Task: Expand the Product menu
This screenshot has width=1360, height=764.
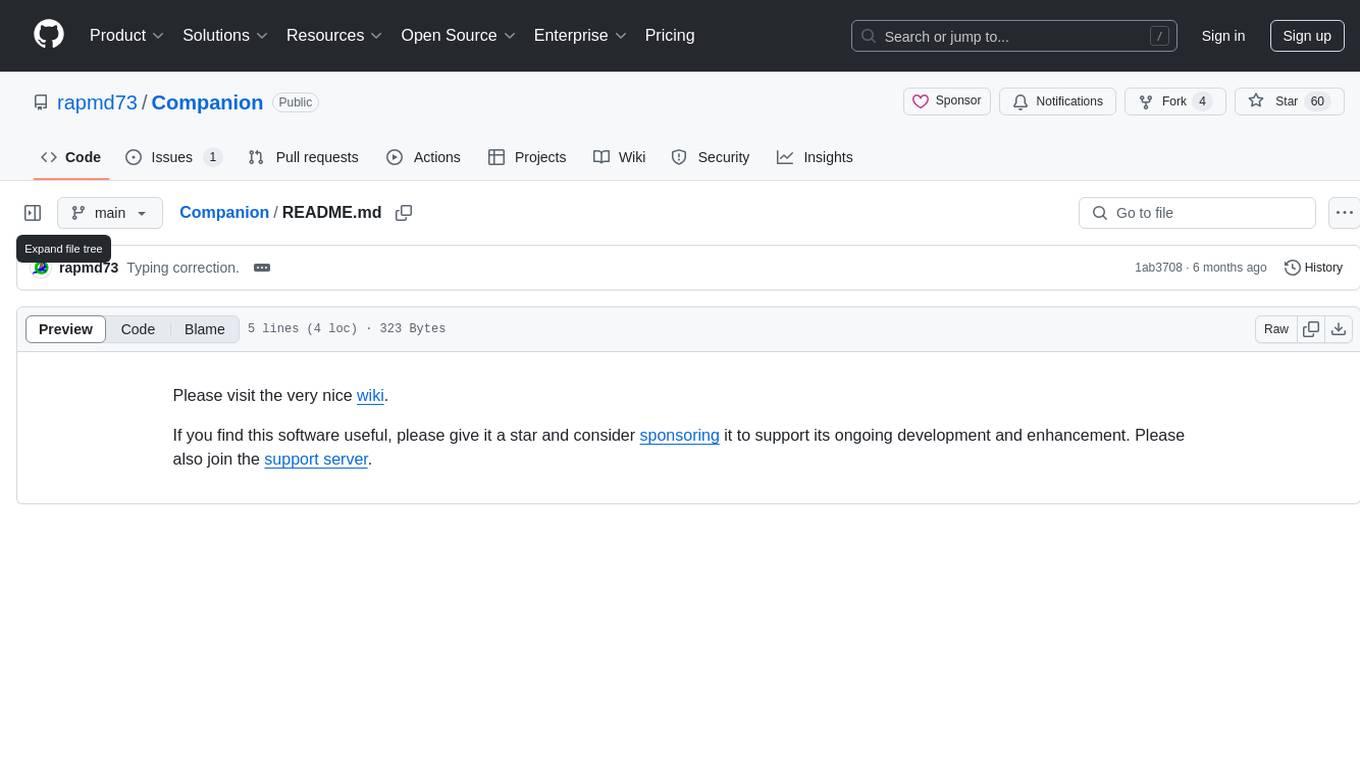Action: point(127,35)
